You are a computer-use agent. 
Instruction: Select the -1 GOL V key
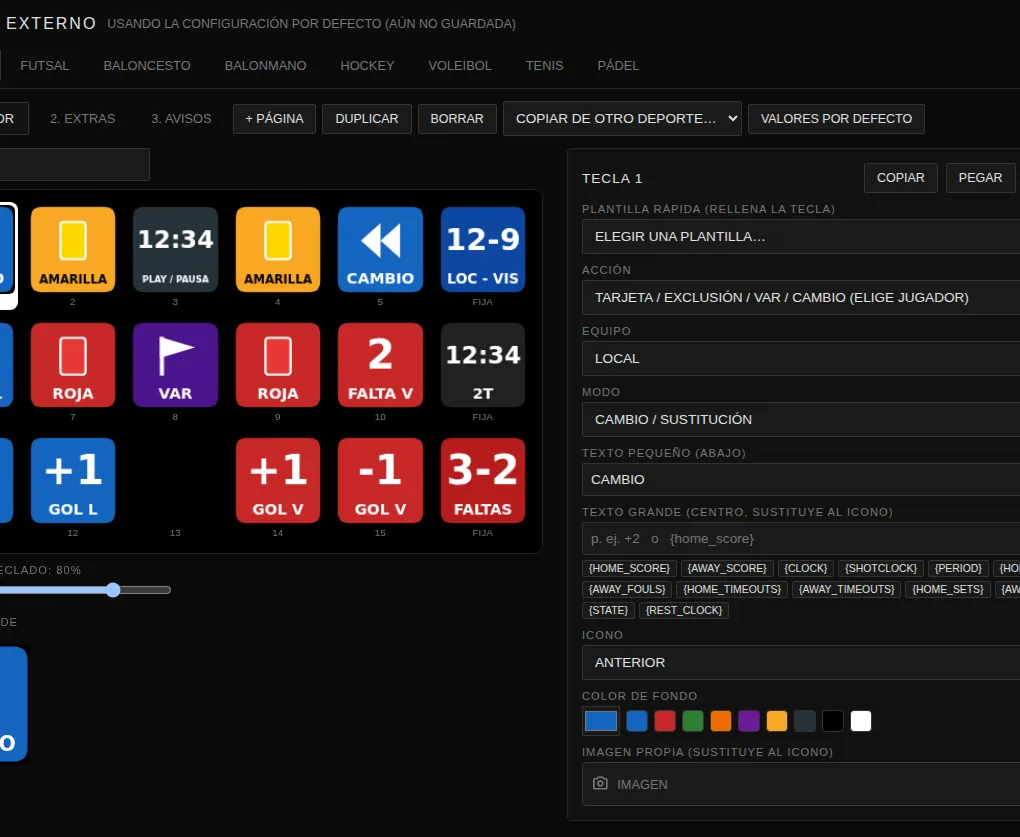380,481
